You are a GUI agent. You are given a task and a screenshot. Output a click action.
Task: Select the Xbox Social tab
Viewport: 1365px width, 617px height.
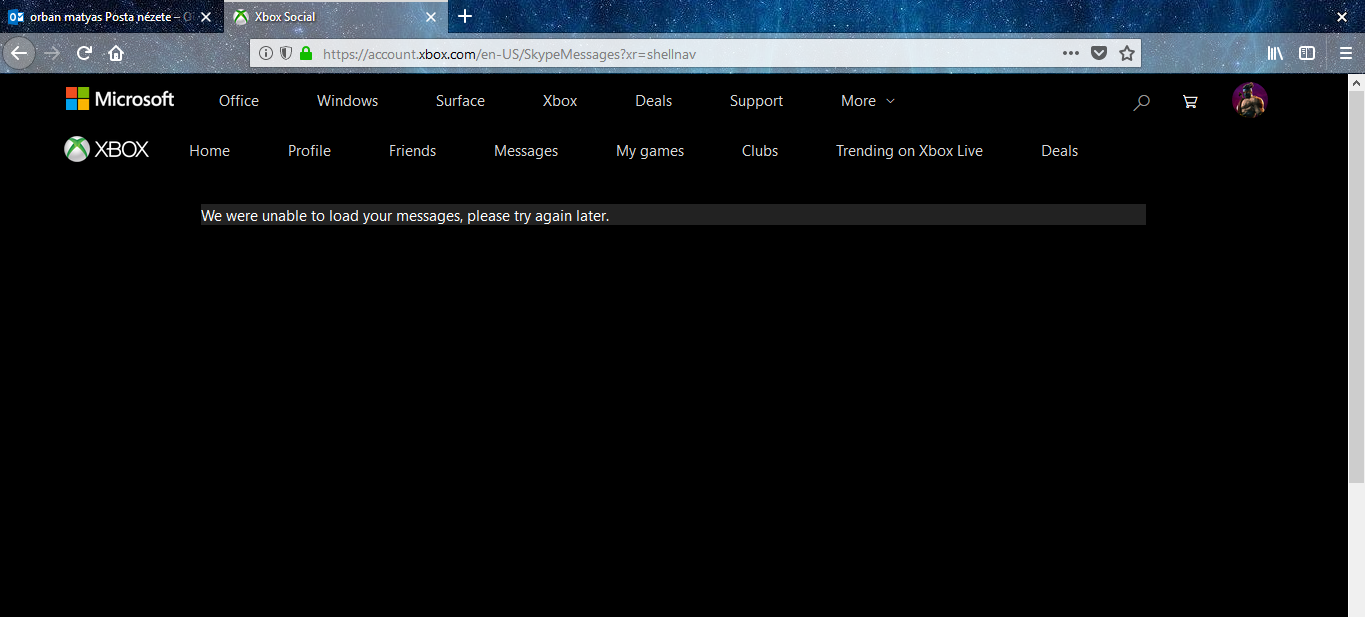tap(337, 17)
